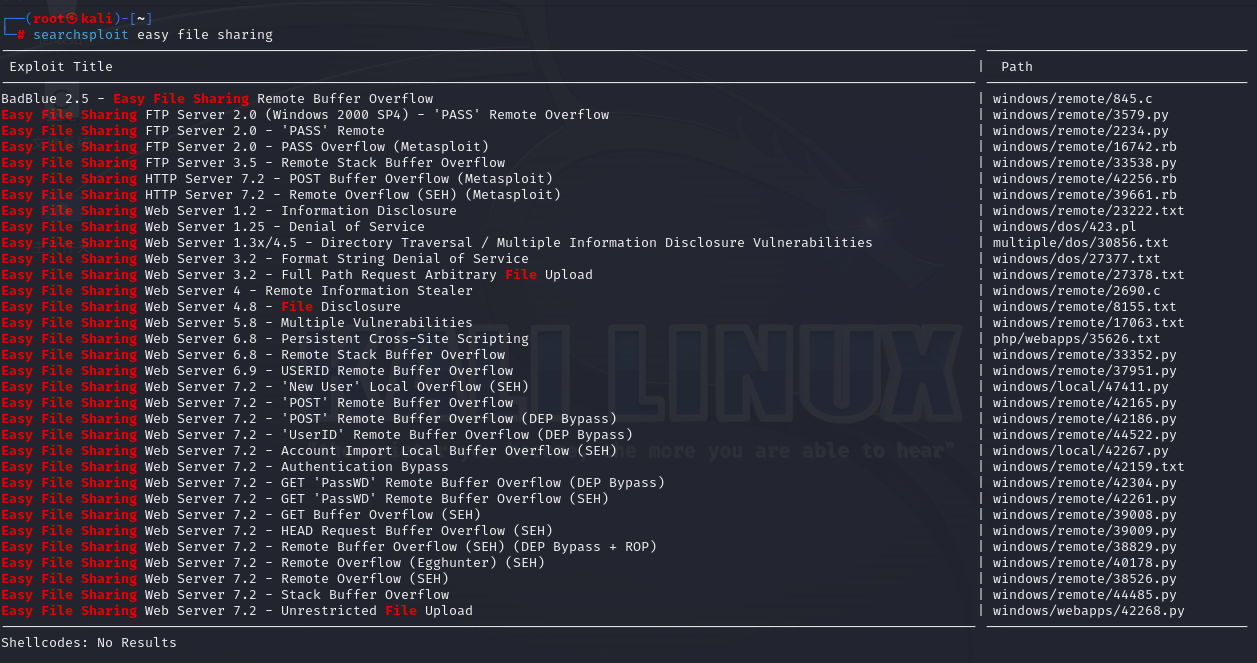Click Web Server 7.2 Authentication Bypass title
Screen dimensions: 1257x663
(x=225, y=467)
